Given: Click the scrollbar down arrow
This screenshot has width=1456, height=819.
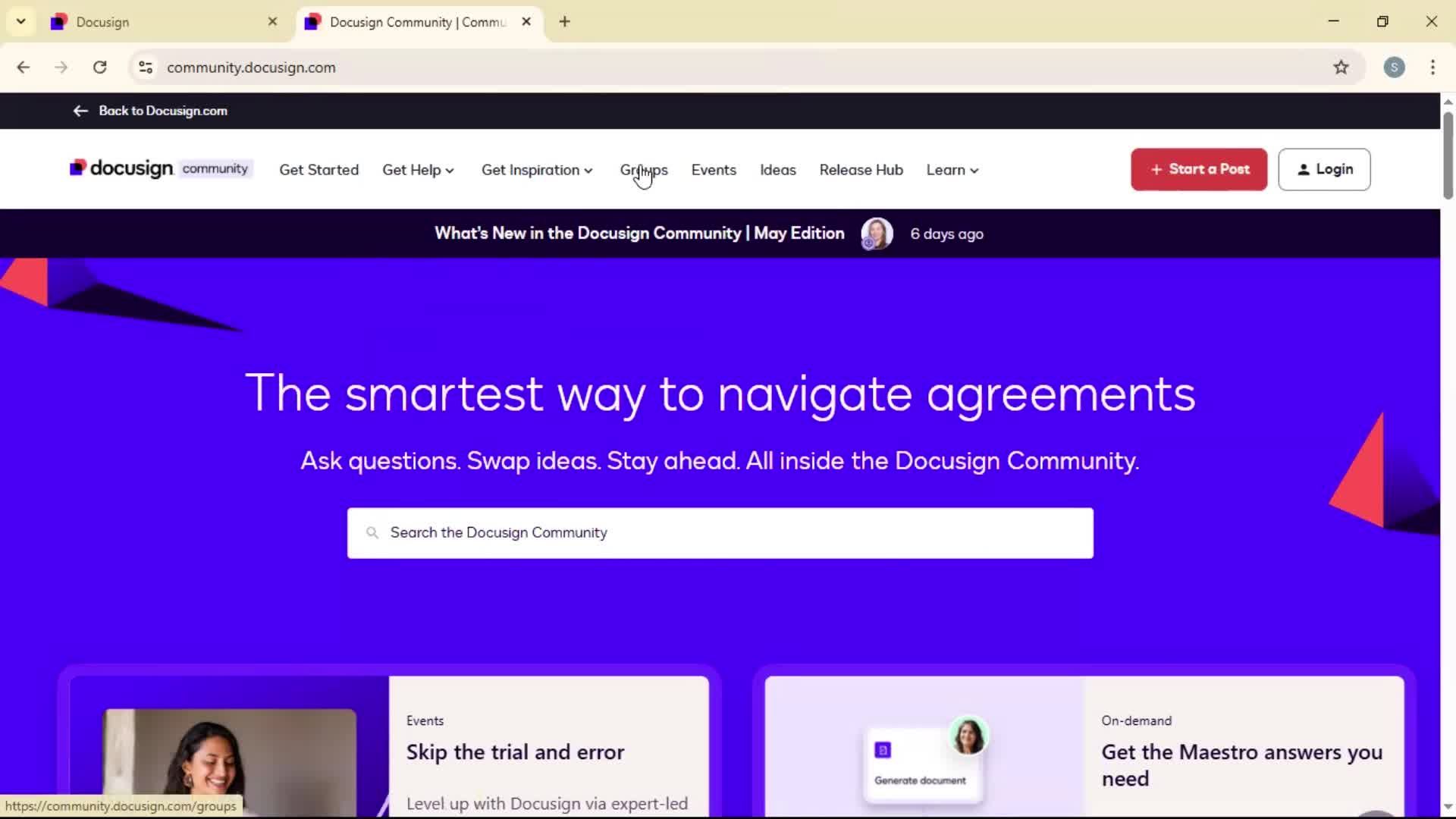Looking at the screenshot, I should tap(1448, 807).
